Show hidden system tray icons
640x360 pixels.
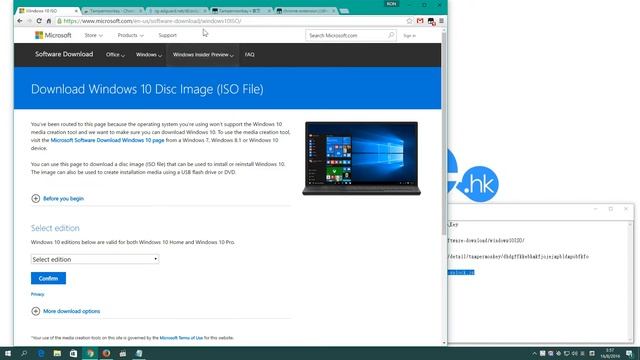pyautogui.click(x=534, y=353)
